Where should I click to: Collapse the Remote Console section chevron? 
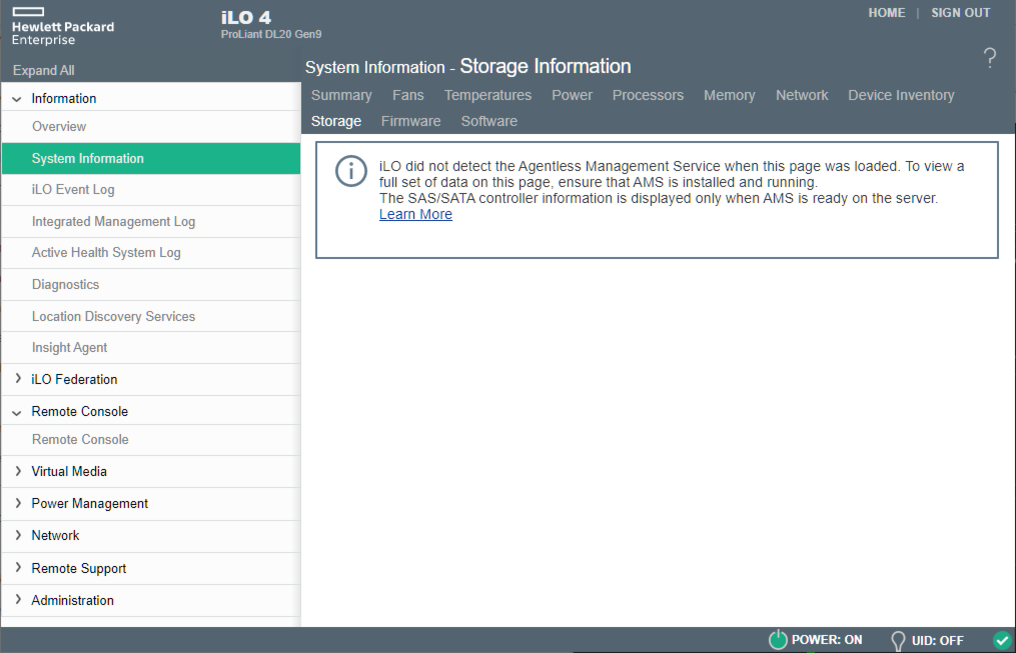(17, 412)
